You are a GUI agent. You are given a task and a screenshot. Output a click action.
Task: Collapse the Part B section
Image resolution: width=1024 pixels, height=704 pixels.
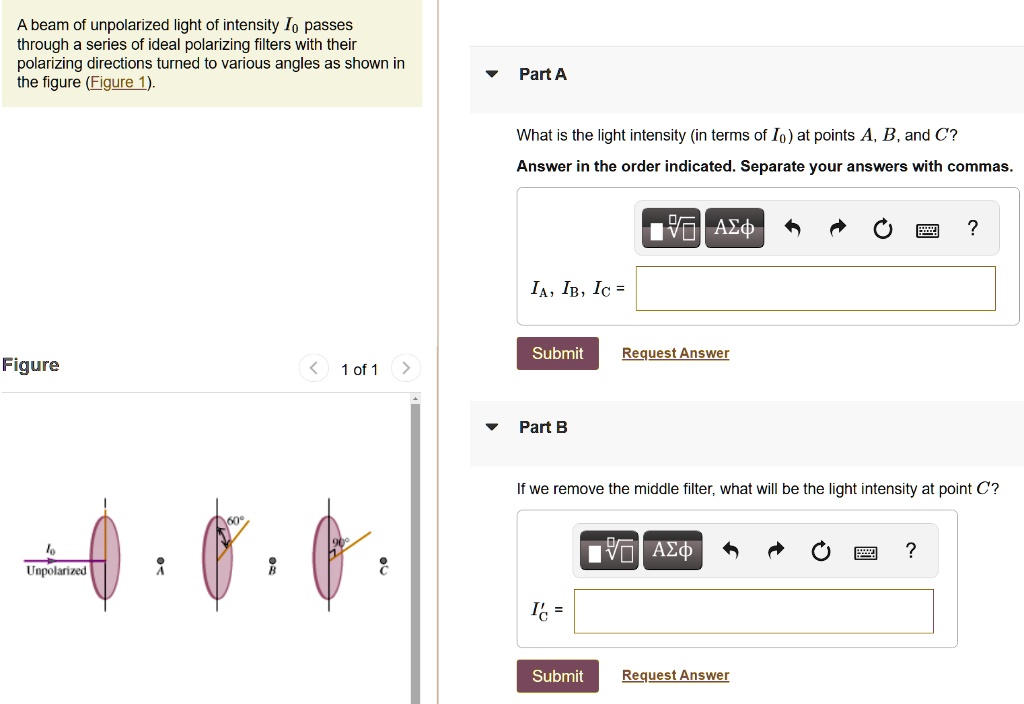click(491, 426)
